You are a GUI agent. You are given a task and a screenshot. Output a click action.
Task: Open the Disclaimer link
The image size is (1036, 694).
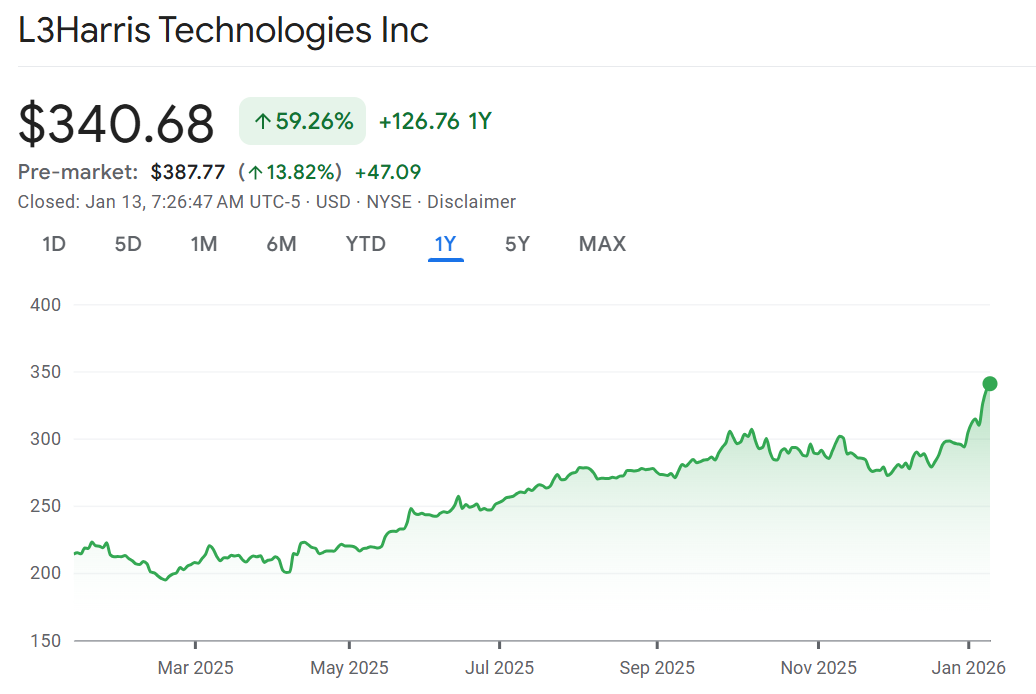pos(471,202)
